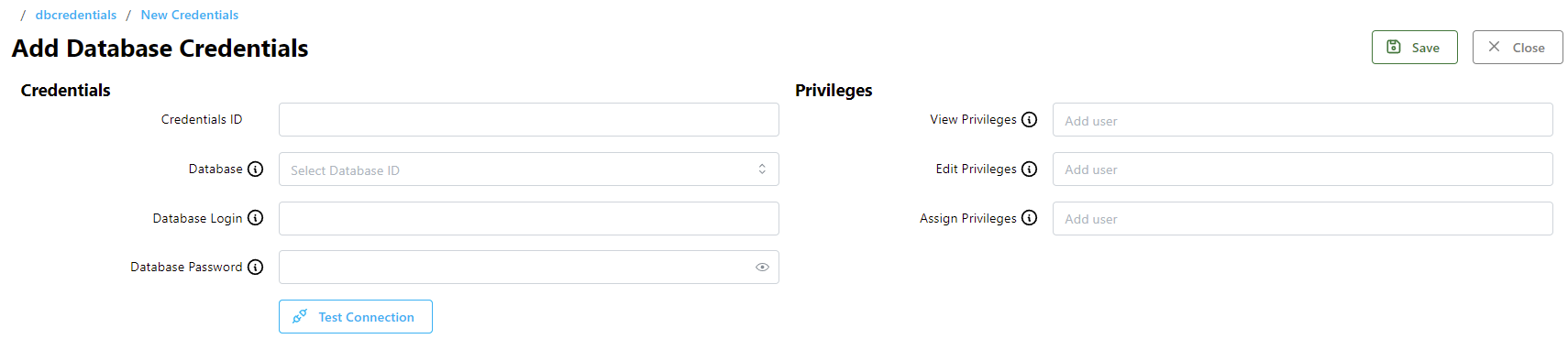Viewport: 1568px width, 339px height.
Task: Click the Assign Privileges Add user field
Action: tap(1303, 218)
